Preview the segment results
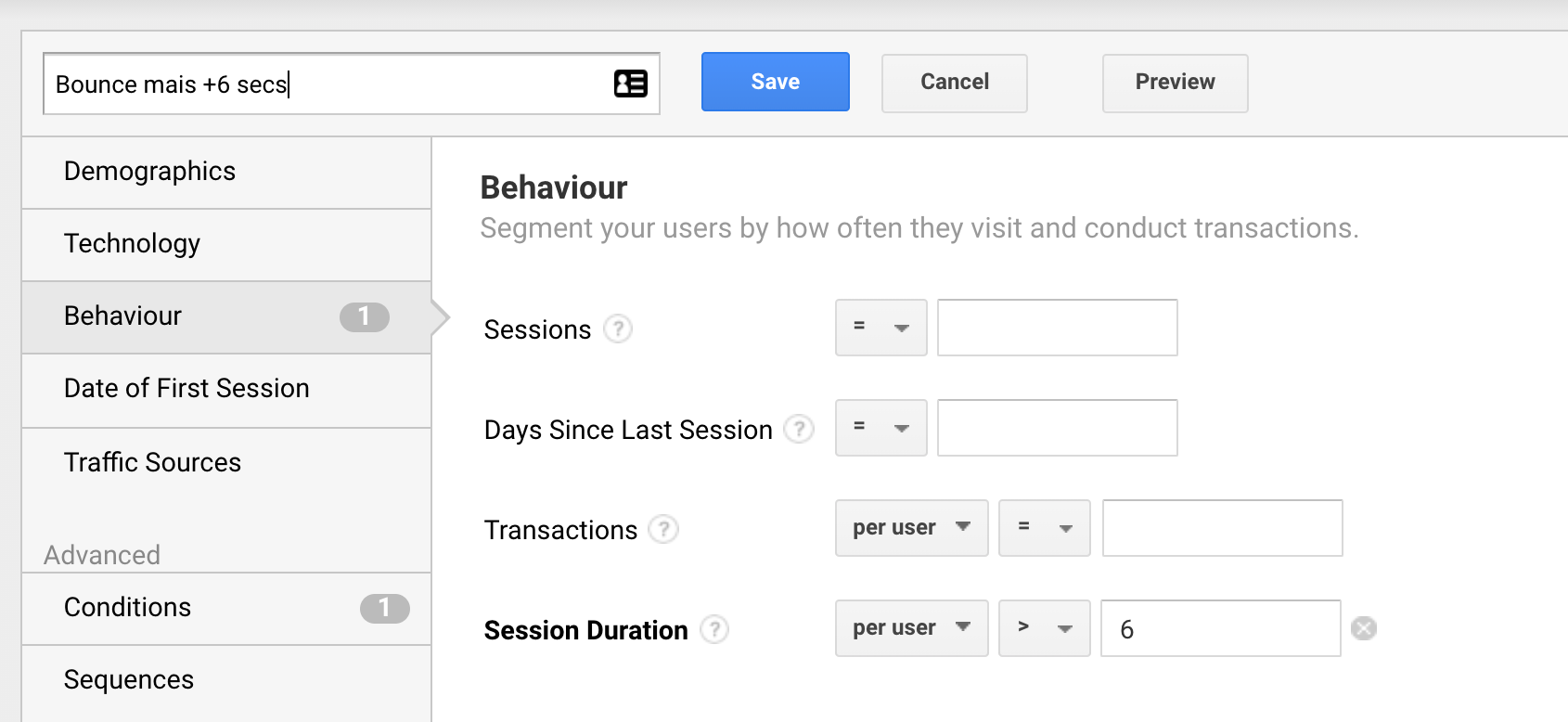The width and height of the screenshot is (1568, 722). click(x=1174, y=83)
